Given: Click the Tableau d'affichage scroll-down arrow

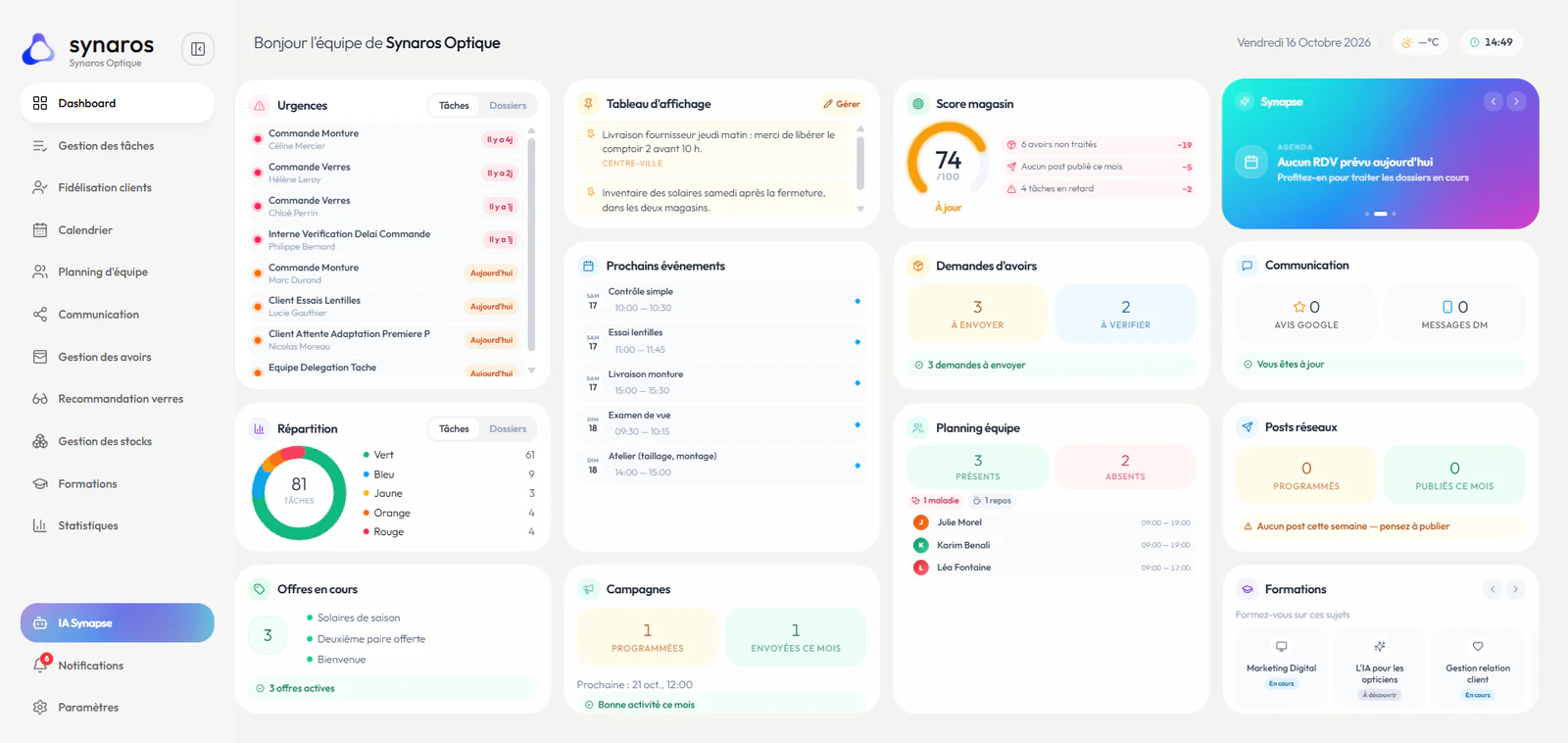Looking at the screenshot, I should click(860, 209).
